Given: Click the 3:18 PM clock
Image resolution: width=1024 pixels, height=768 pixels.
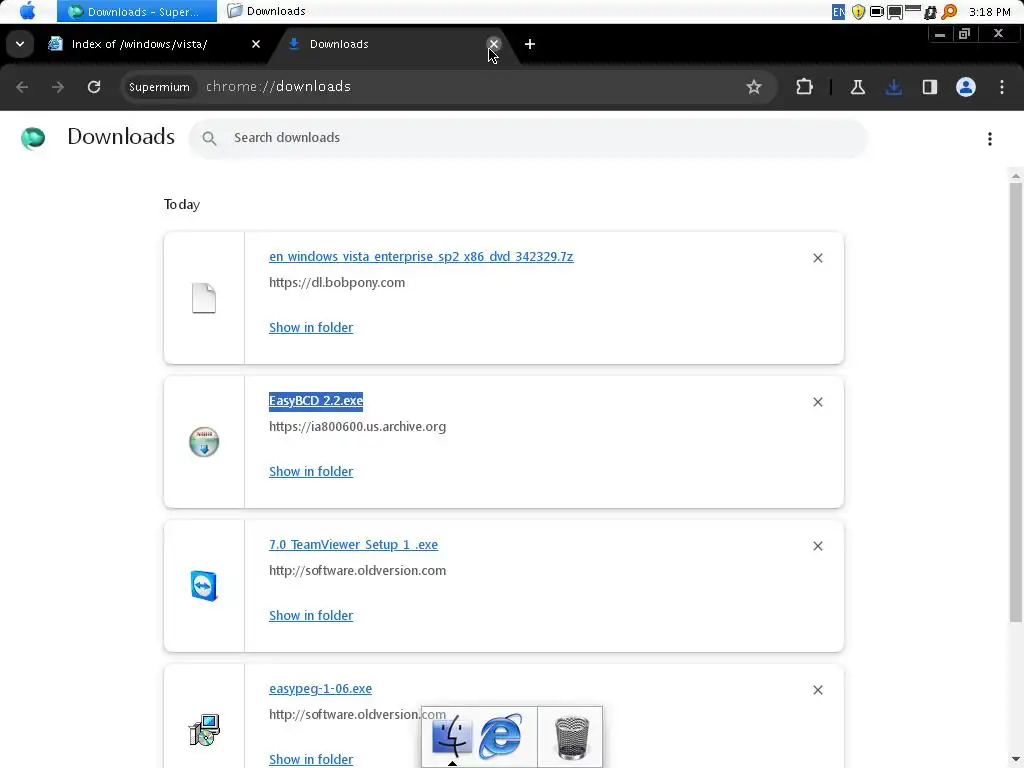Looking at the screenshot, I should tap(990, 12).
